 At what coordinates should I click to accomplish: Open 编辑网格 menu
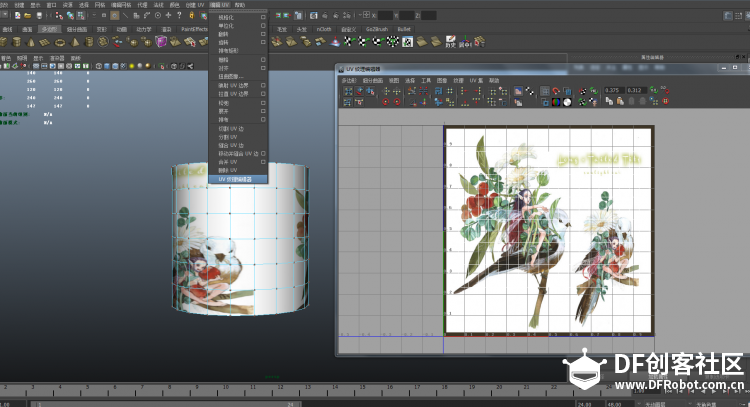click(121, 5)
